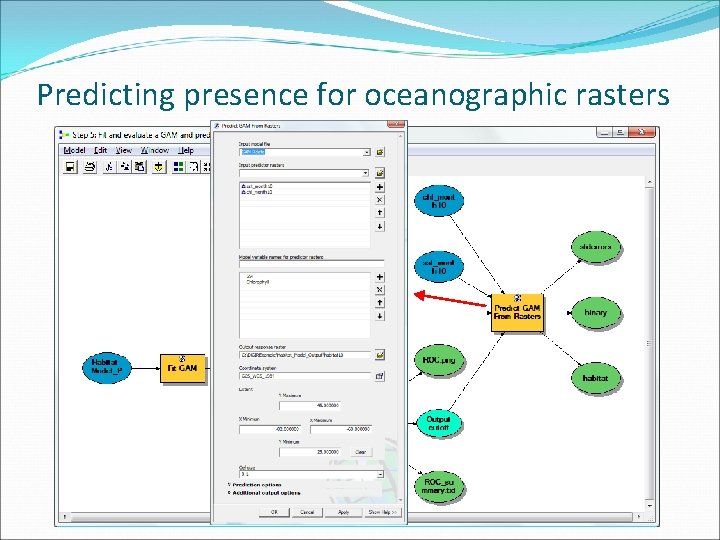This screenshot has width=720, height=540.
Task: Click the Auto Layout grid icon
Action: tap(178, 167)
